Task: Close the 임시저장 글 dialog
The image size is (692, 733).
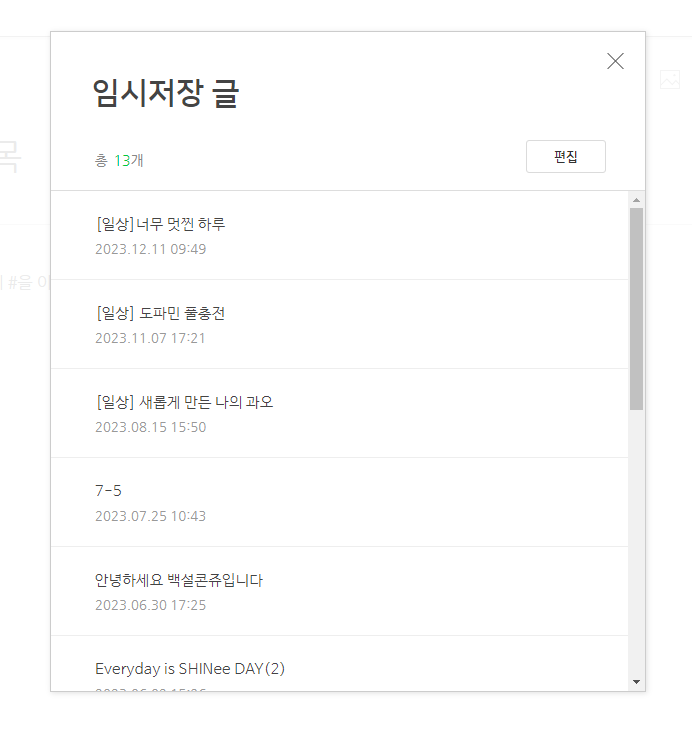Action: pos(615,61)
